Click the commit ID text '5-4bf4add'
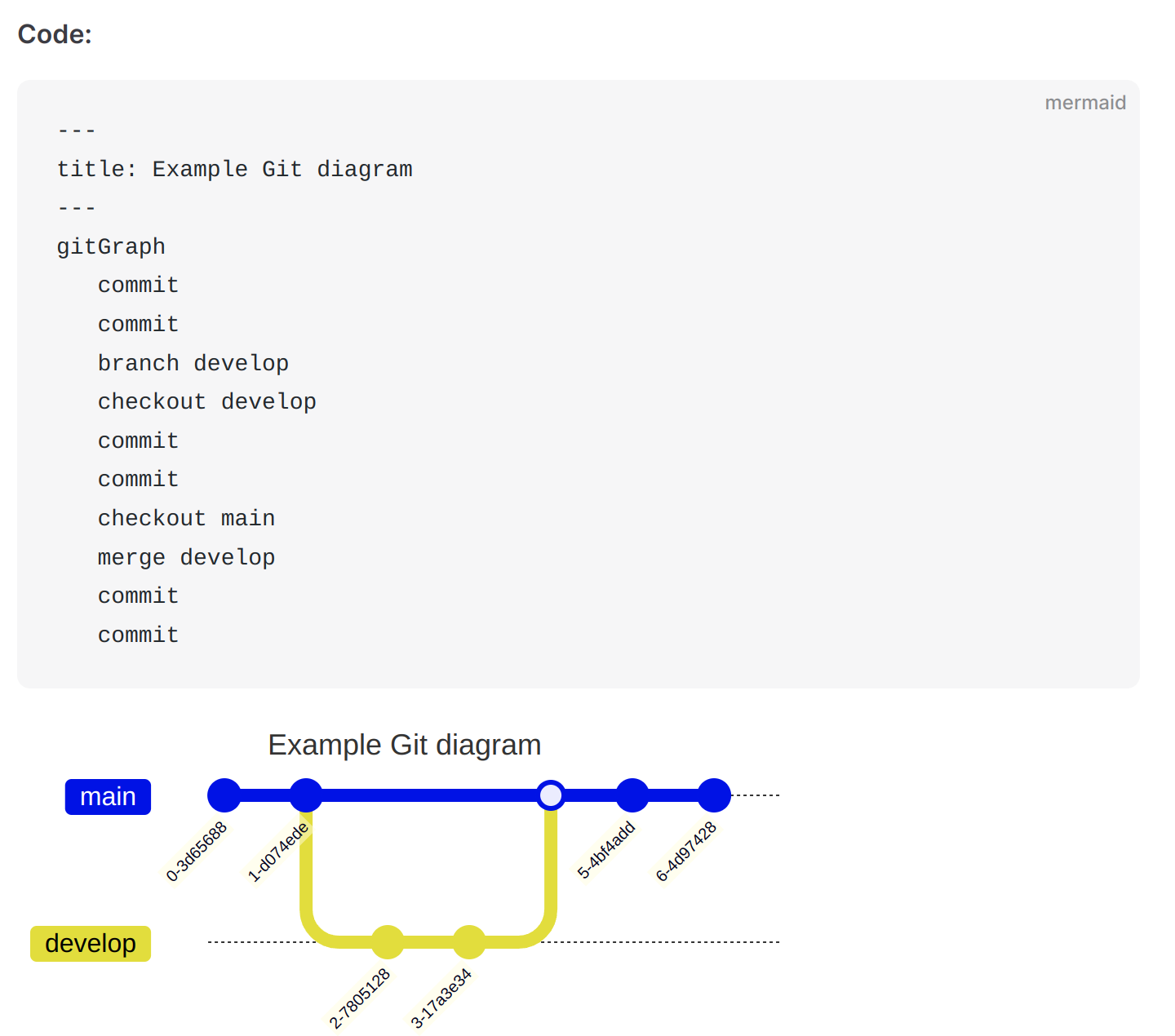 pos(605,850)
